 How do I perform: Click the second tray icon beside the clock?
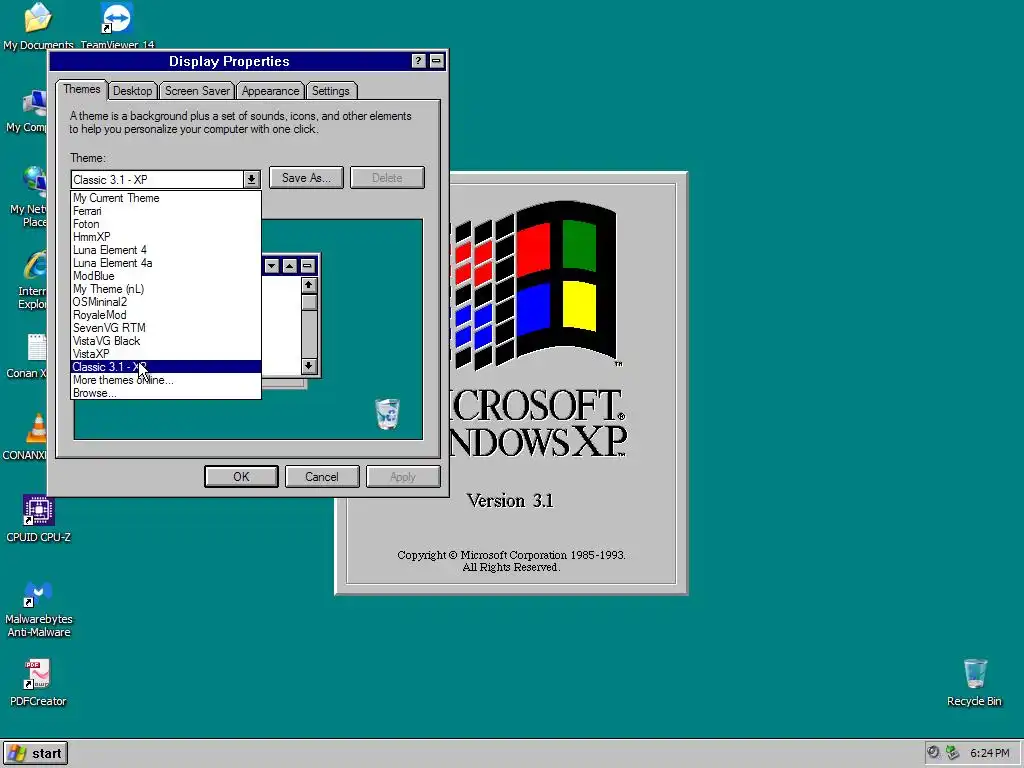953,752
